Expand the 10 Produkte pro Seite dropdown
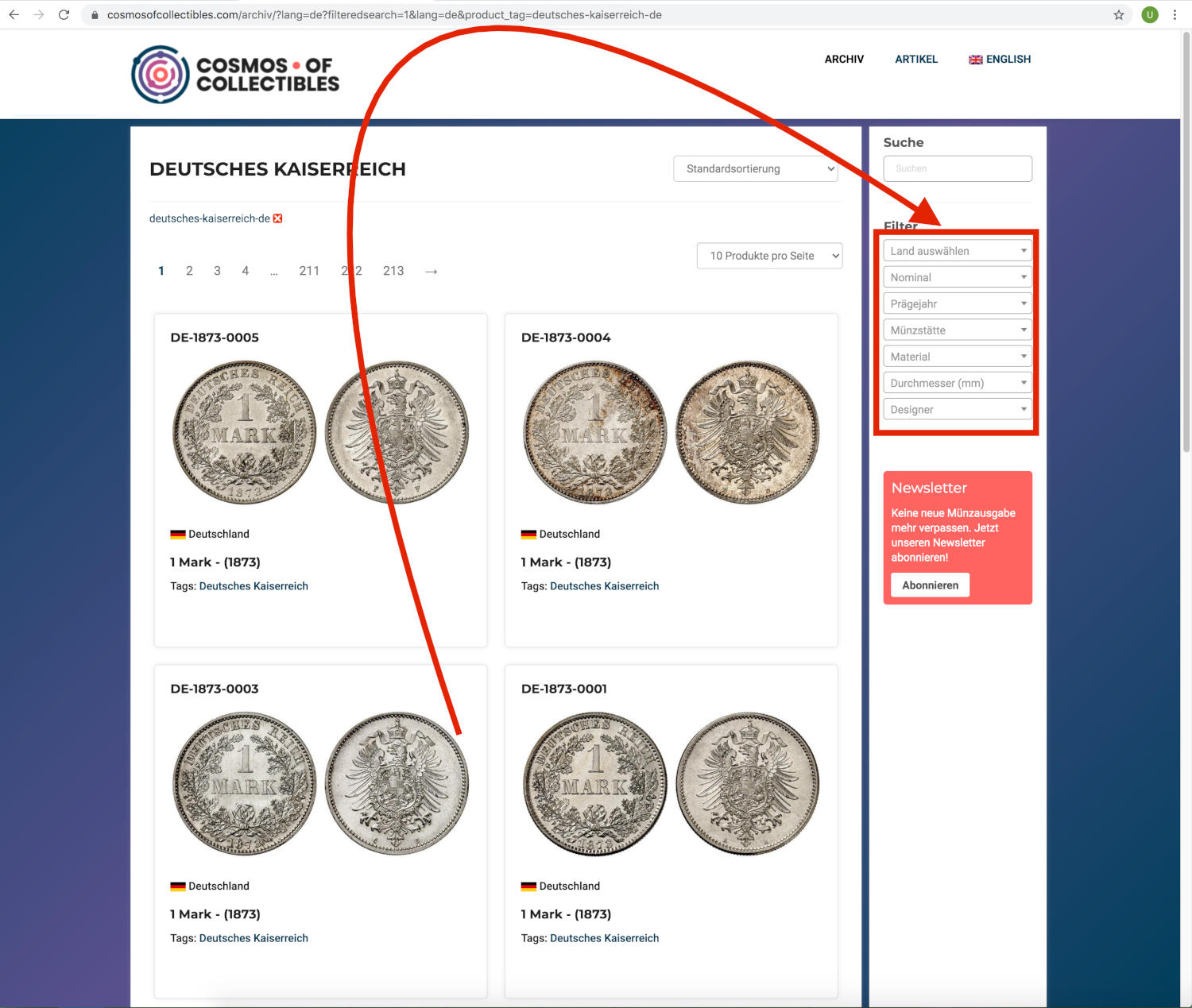 point(769,256)
